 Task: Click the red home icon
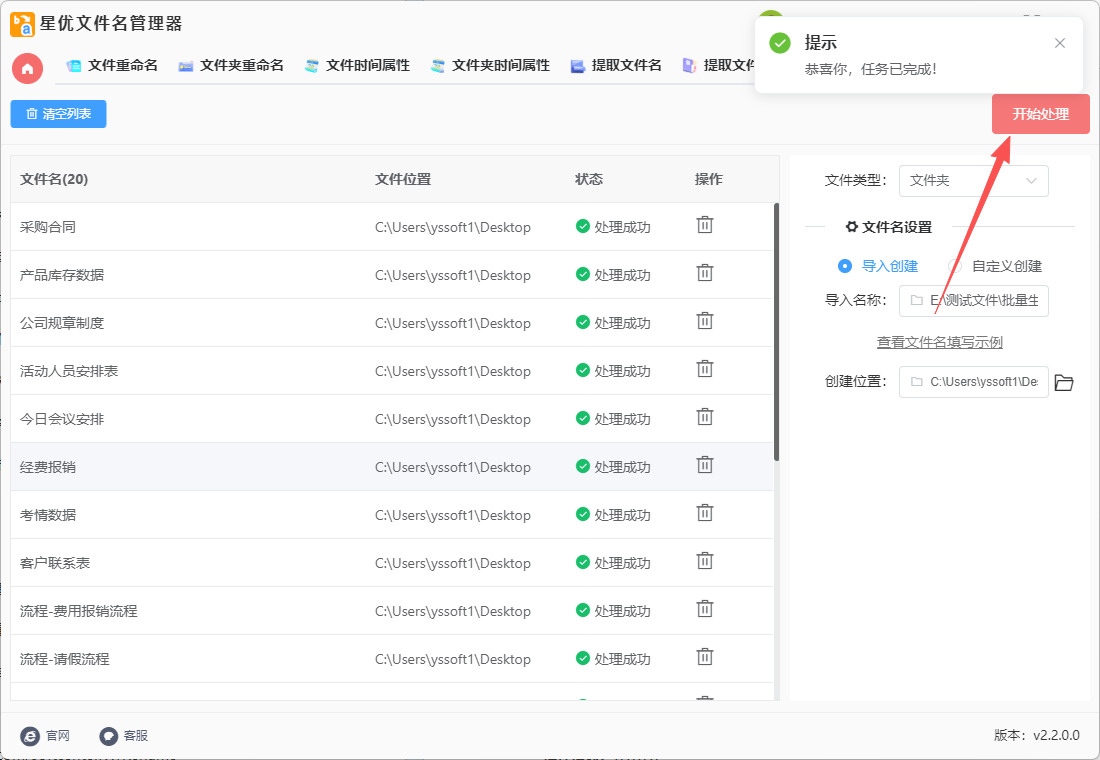point(27,68)
